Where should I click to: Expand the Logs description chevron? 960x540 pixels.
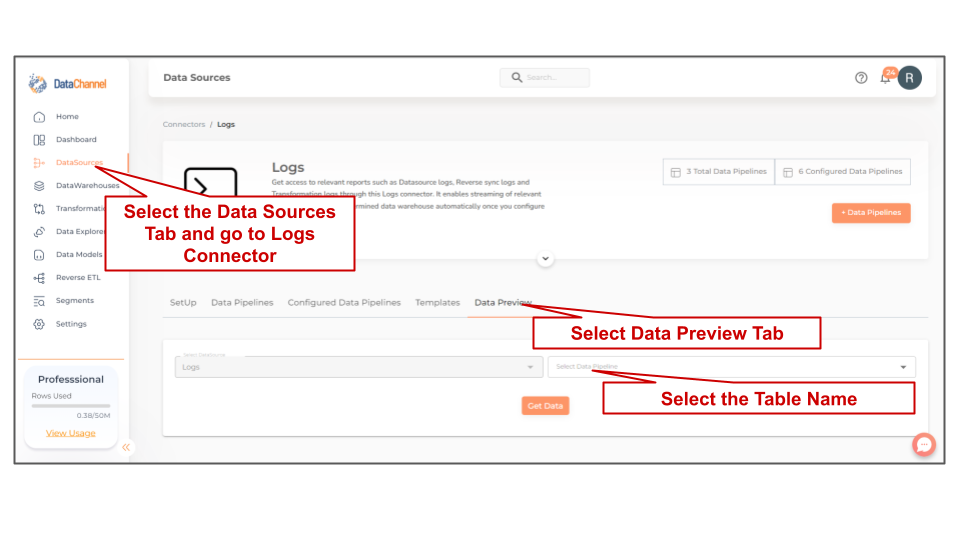click(546, 258)
